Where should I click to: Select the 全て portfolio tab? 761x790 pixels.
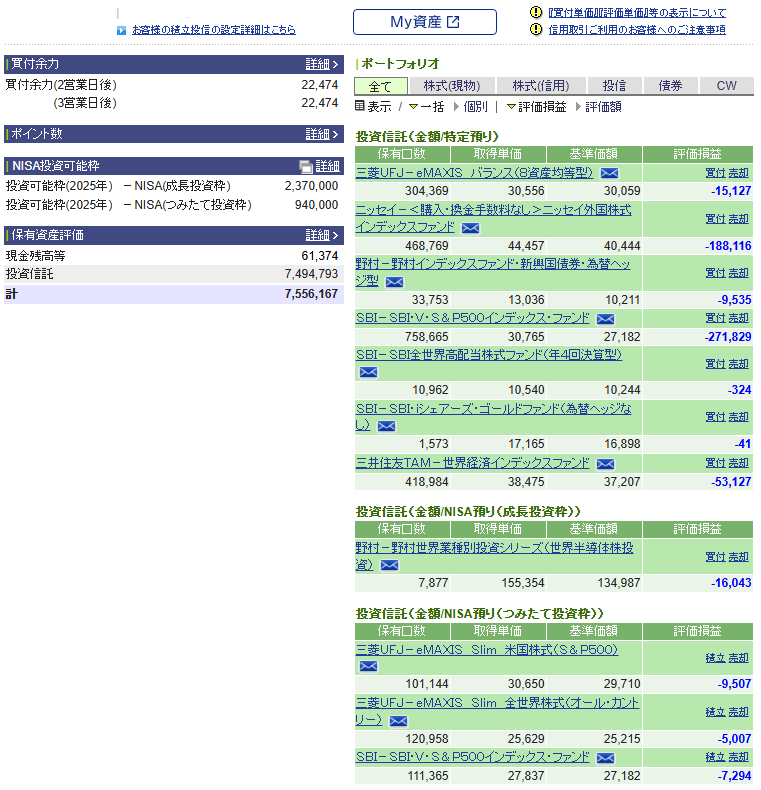380,86
